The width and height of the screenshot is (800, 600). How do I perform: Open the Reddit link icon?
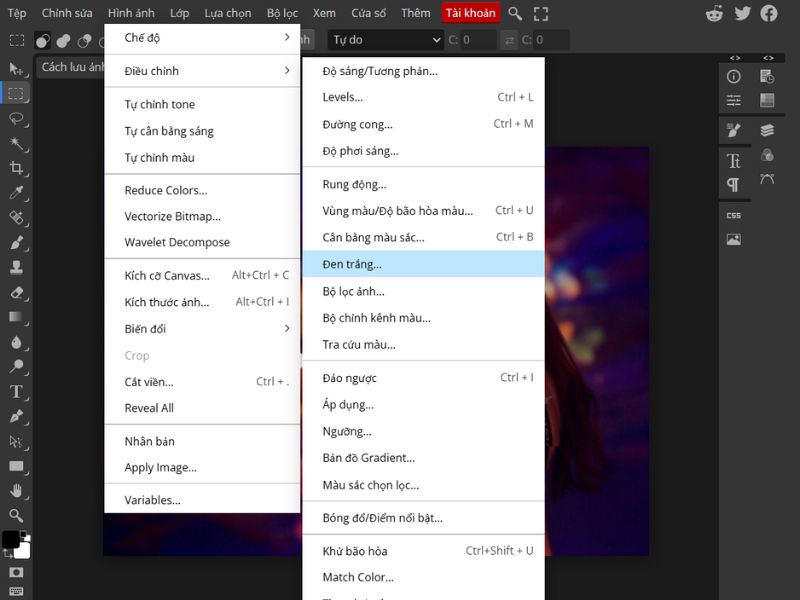coord(714,13)
